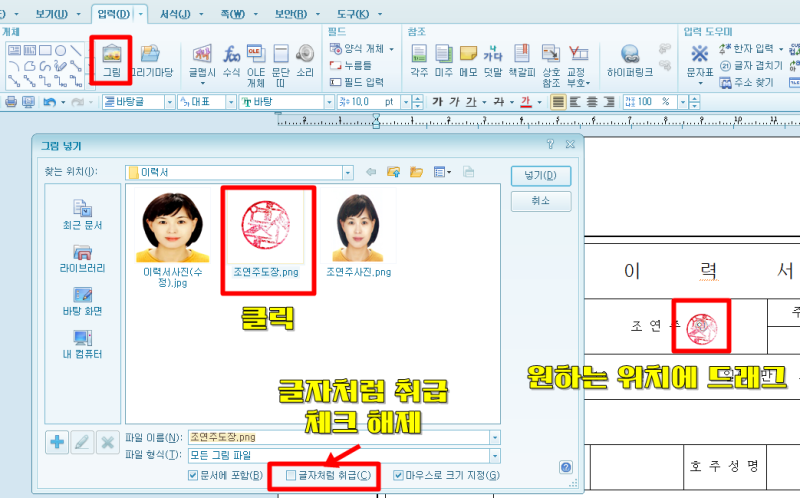Open the 도구 menu
800x498 pixels.
pyautogui.click(x=353, y=14)
